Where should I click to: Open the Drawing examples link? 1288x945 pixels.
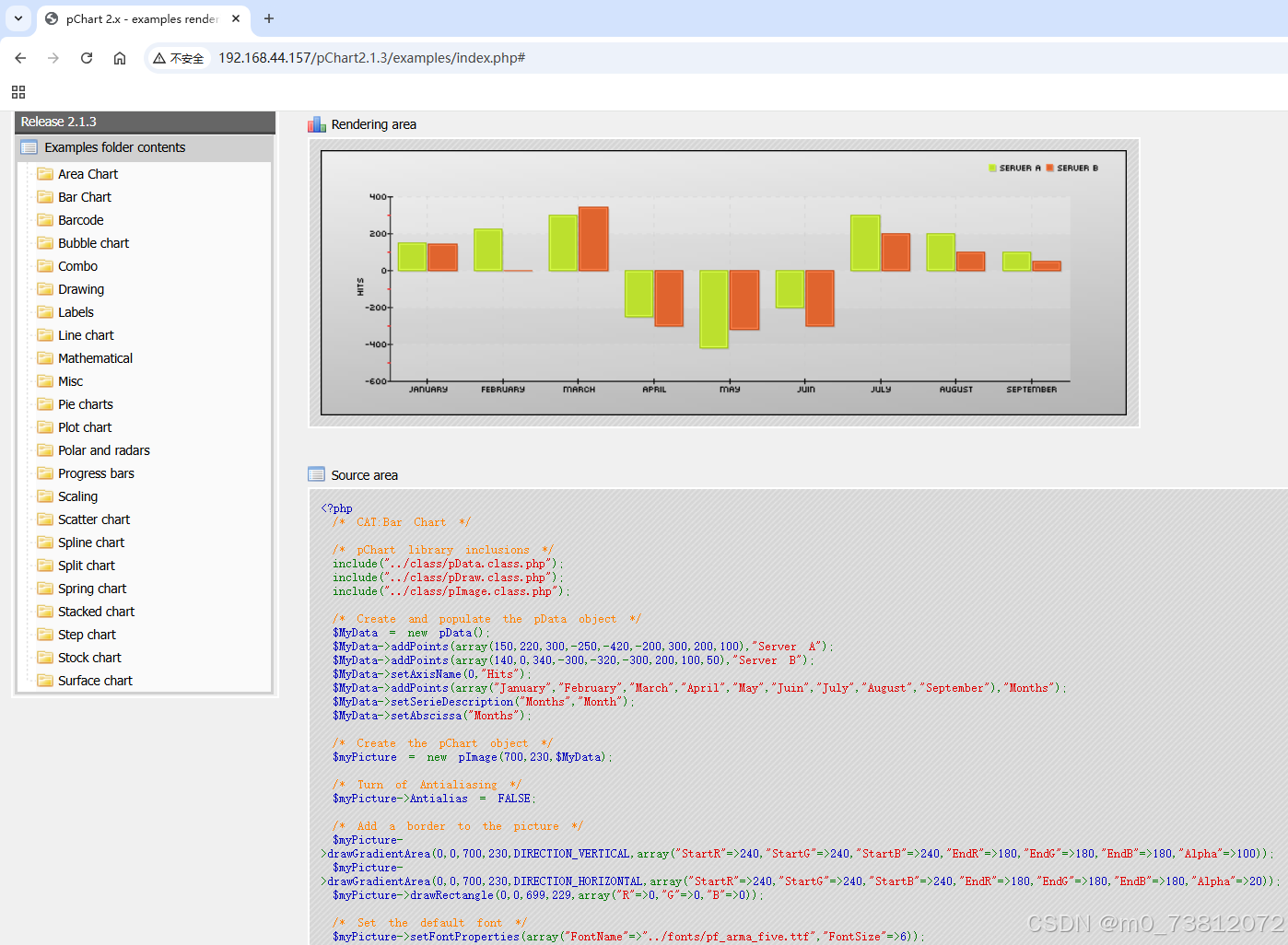81,289
